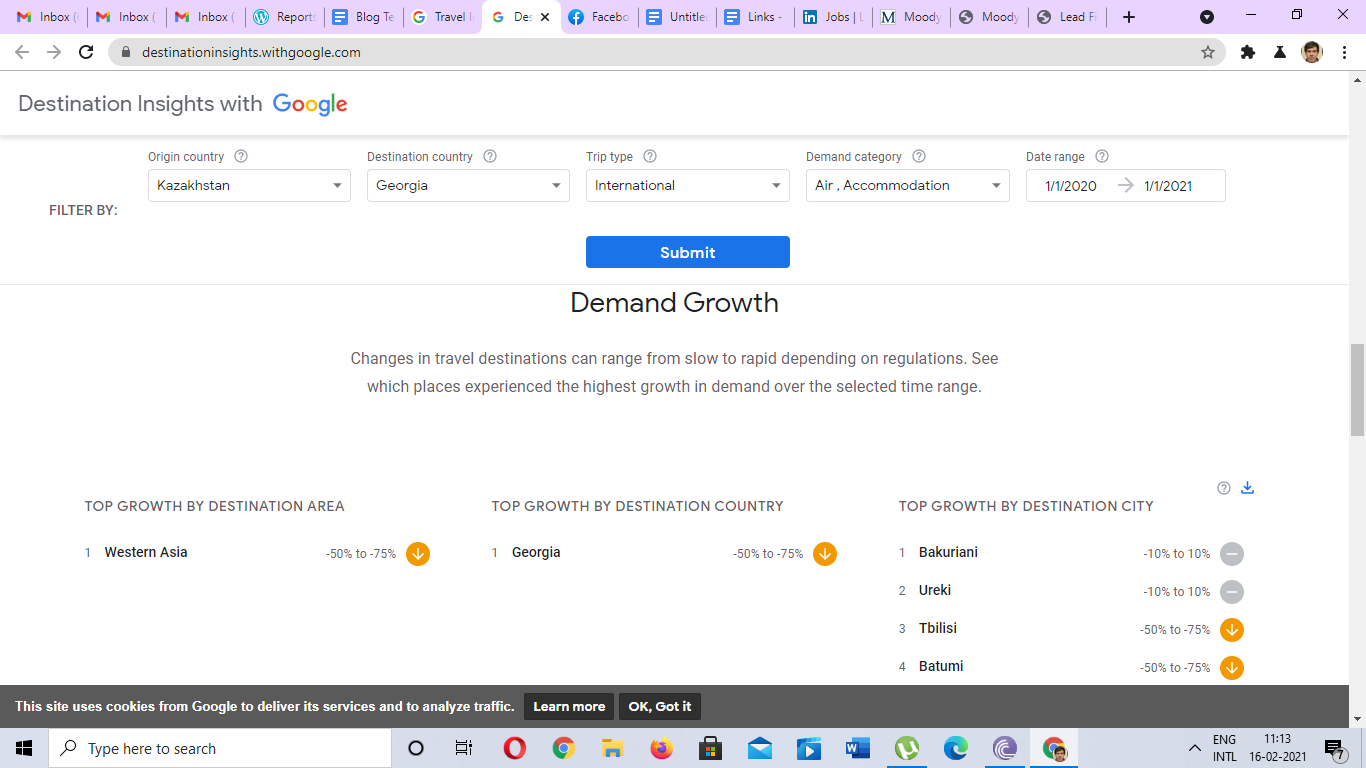Click the Trip type help icon

650,157
